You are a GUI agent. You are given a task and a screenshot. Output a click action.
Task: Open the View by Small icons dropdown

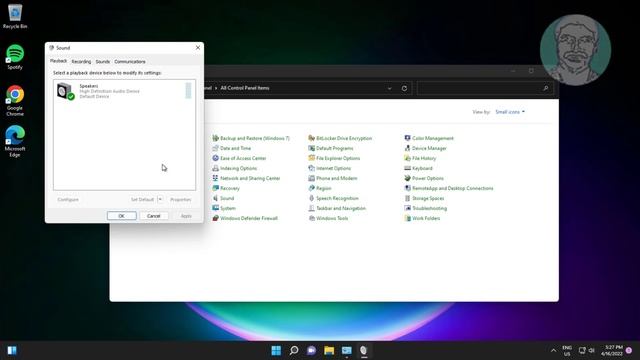[x=510, y=112]
